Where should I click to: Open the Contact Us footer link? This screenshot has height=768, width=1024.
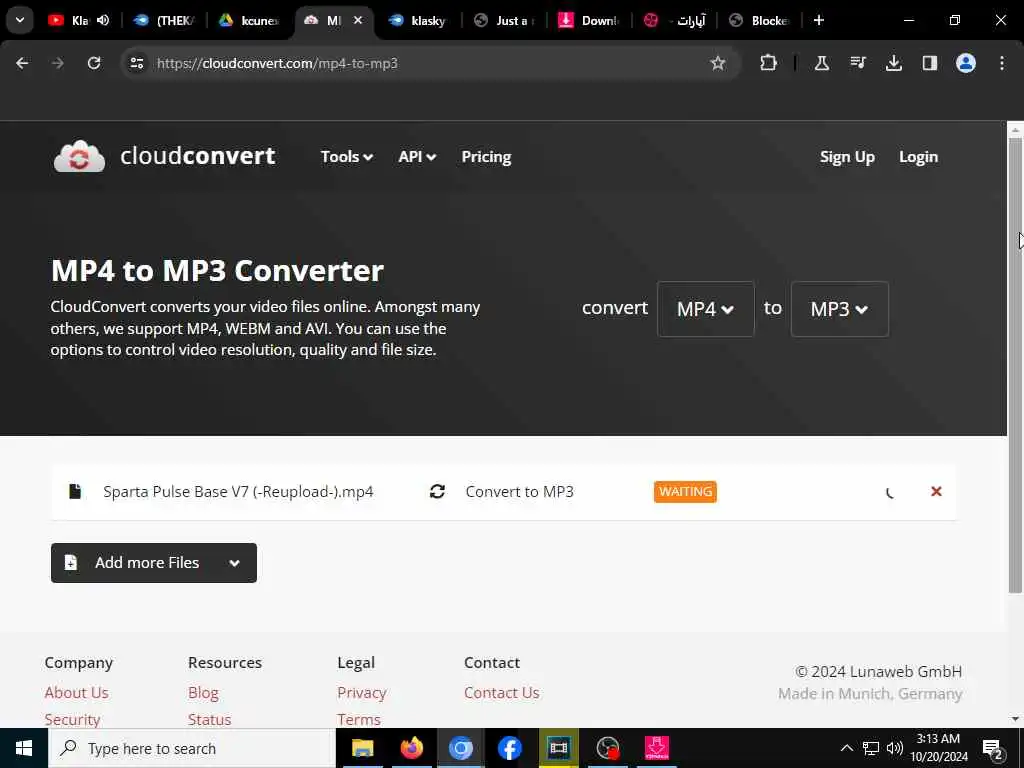pyautogui.click(x=502, y=692)
